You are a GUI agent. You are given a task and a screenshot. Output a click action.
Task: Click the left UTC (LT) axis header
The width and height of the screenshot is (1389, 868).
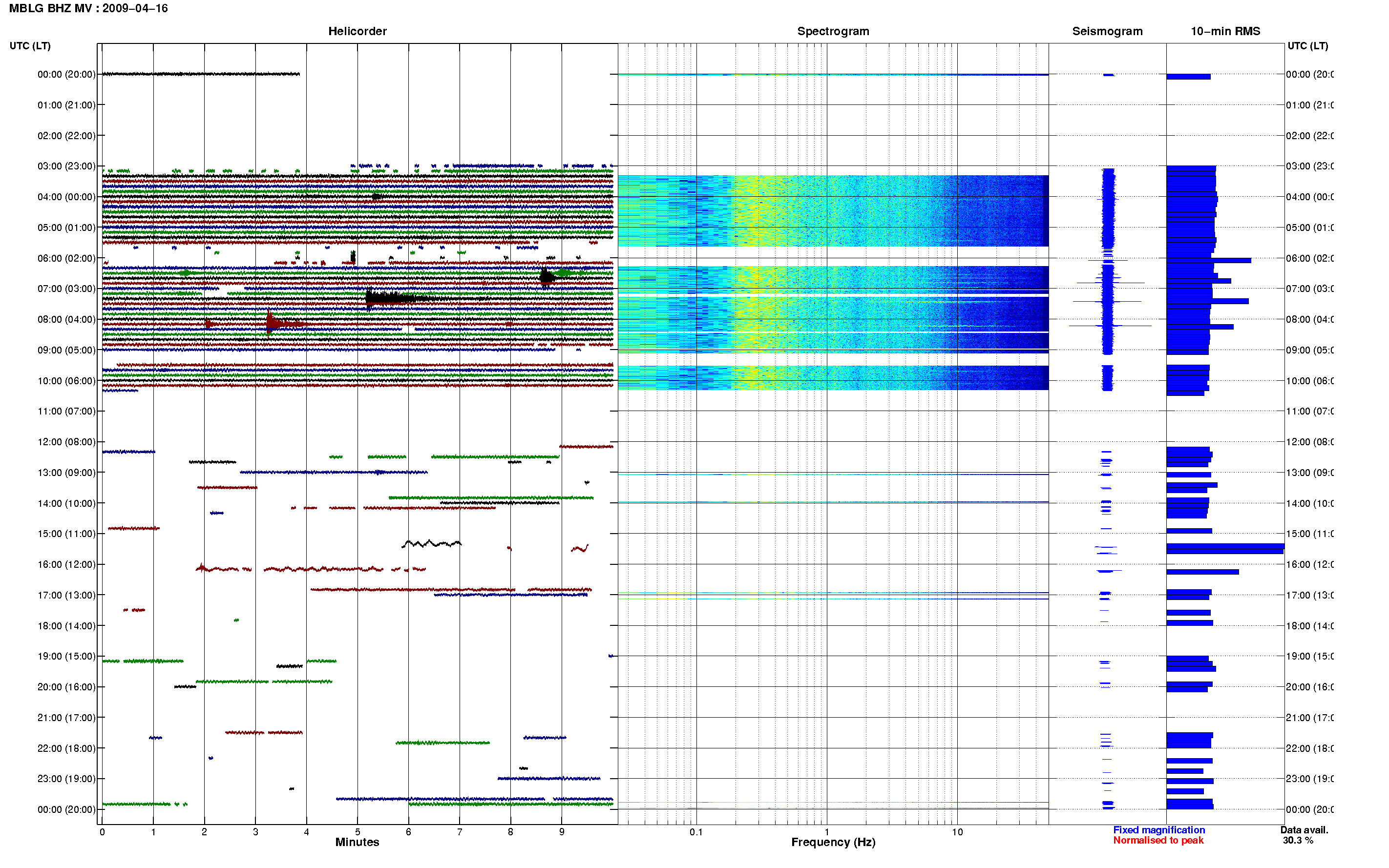(30, 46)
